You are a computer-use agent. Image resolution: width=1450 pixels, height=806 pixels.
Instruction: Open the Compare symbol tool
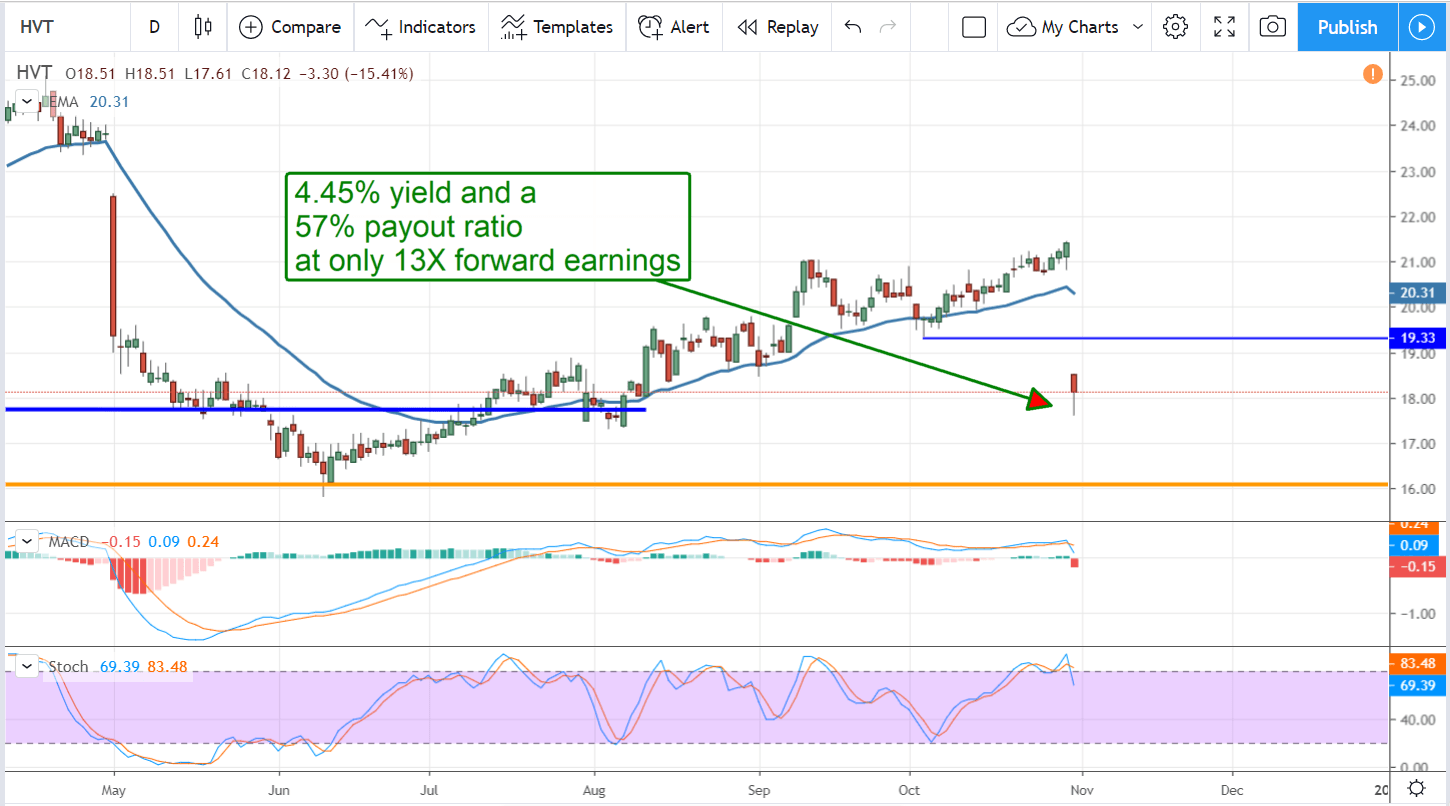290,27
